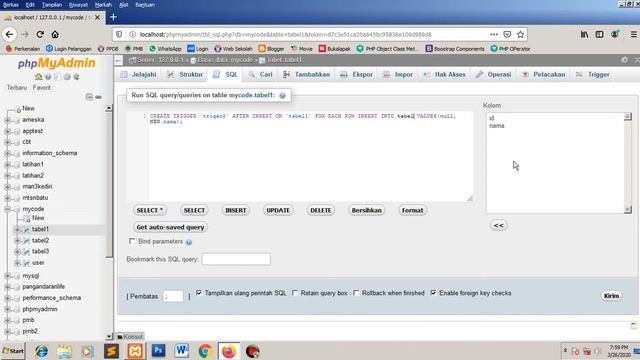640x360 pixels.
Task: Expand the tabel2 table node
Action: point(17,241)
